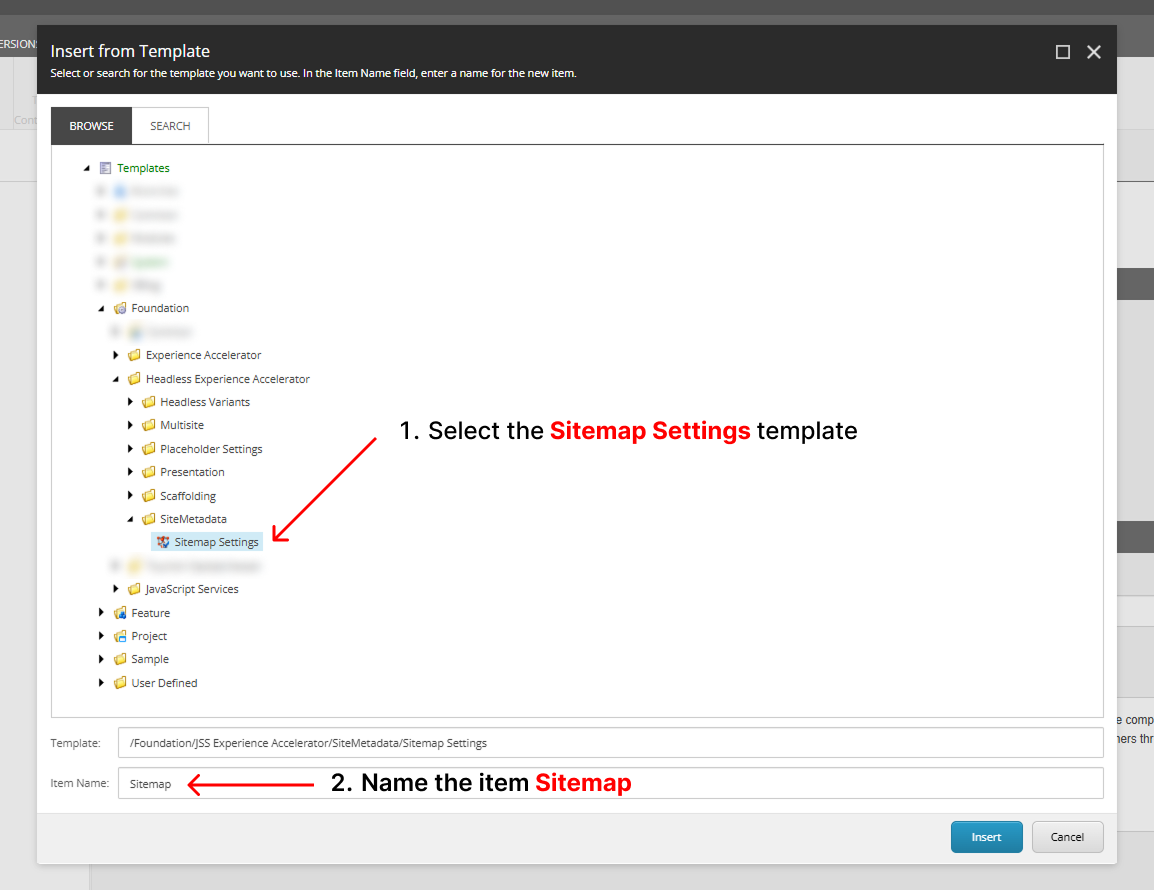Image resolution: width=1154 pixels, height=890 pixels.
Task: Maximize the Insert from Template dialog
Action: coord(1063,52)
